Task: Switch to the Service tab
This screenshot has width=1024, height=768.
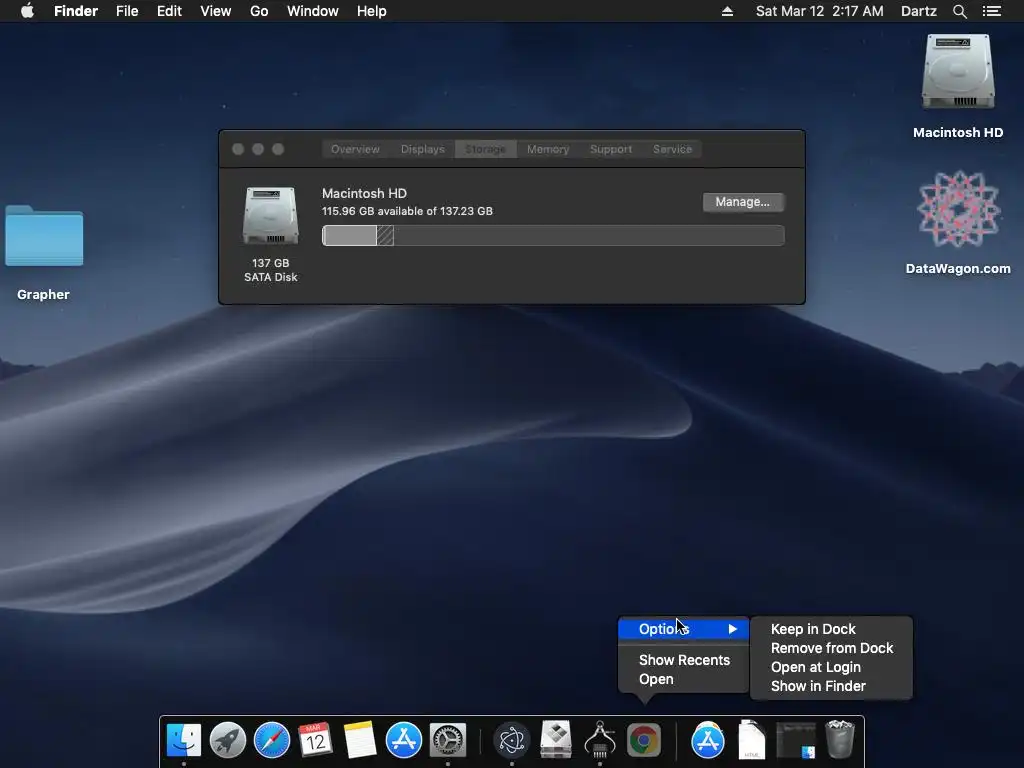Action: 672,149
